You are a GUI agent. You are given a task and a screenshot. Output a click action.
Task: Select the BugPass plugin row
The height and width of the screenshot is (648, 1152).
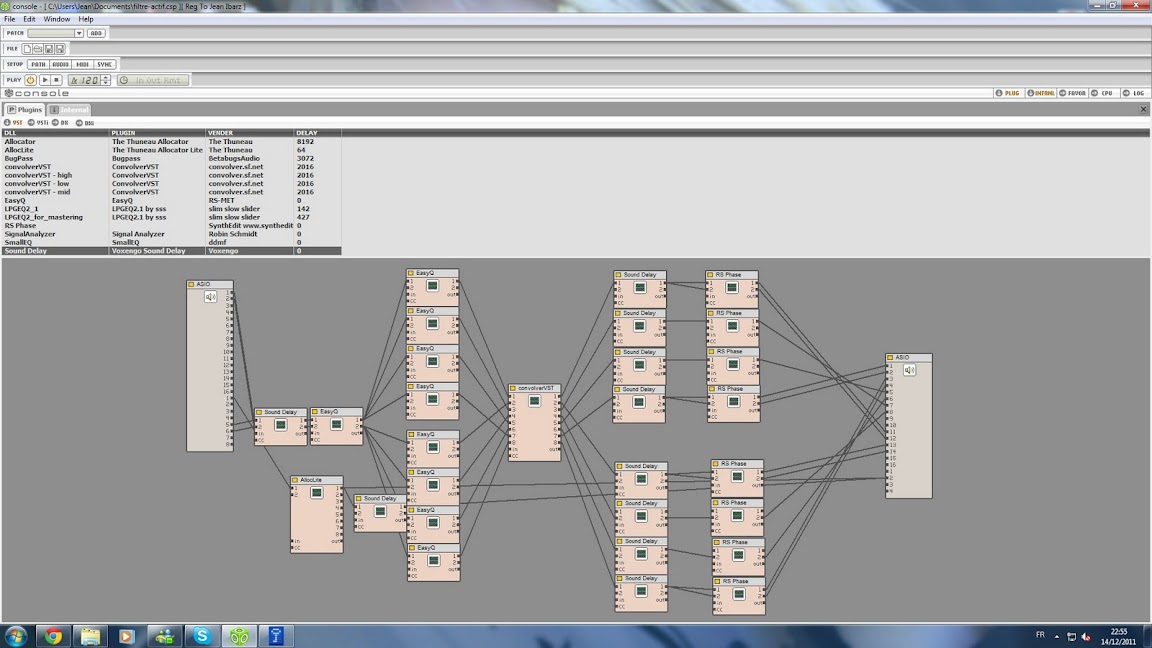tap(172, 159)
